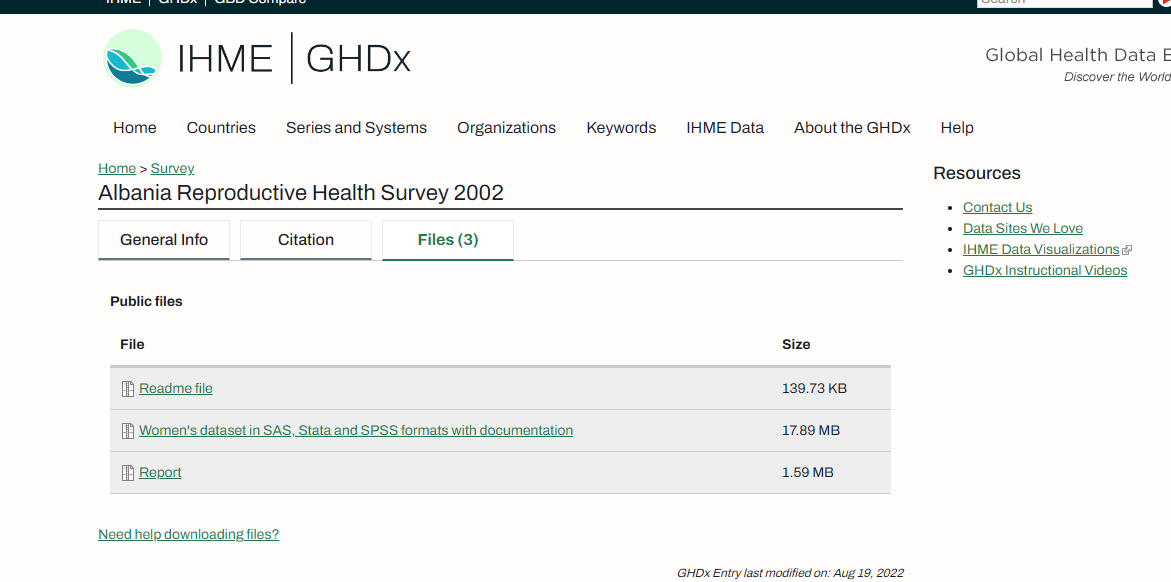Click the file icon beside Readme file
Viewport: 1171px width, 582px height.
point(127,388)
